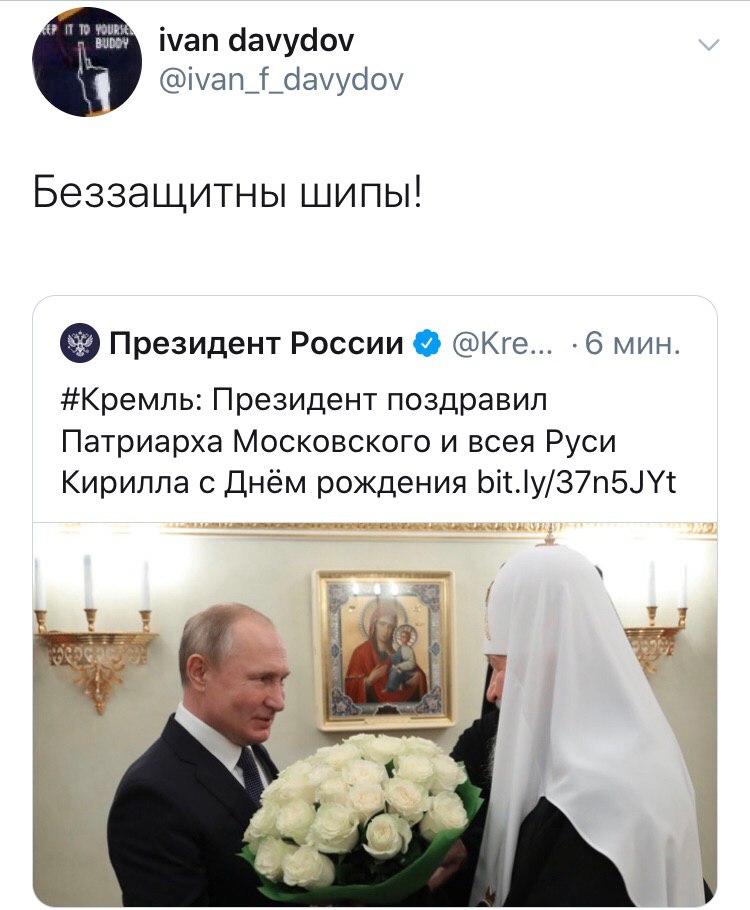Open the #Кремль hashtag

(131, 400)
